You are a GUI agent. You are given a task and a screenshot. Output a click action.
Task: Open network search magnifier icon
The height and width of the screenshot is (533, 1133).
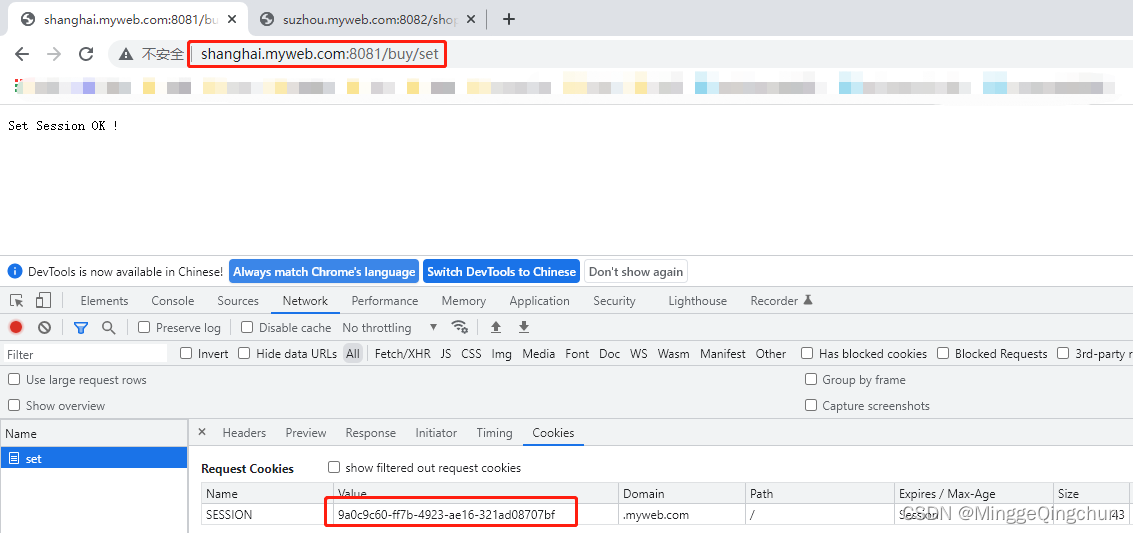tap(108, 327)
